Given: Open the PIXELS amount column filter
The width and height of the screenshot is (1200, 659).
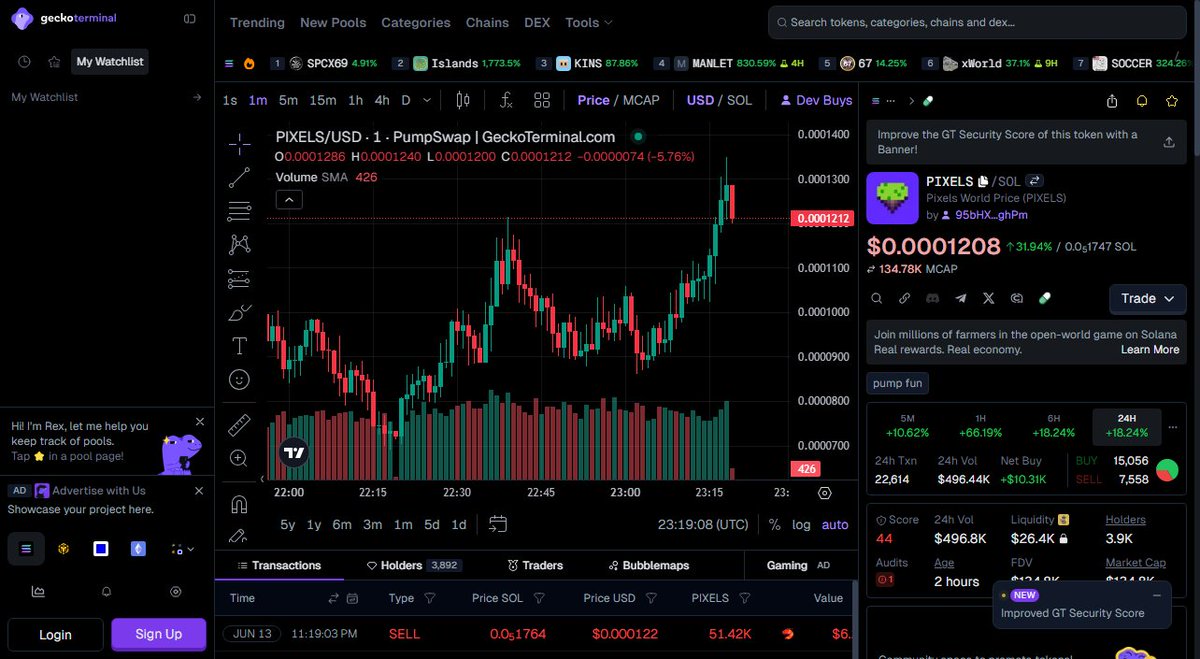Looking at the screenshot, I should coord(744,598).
